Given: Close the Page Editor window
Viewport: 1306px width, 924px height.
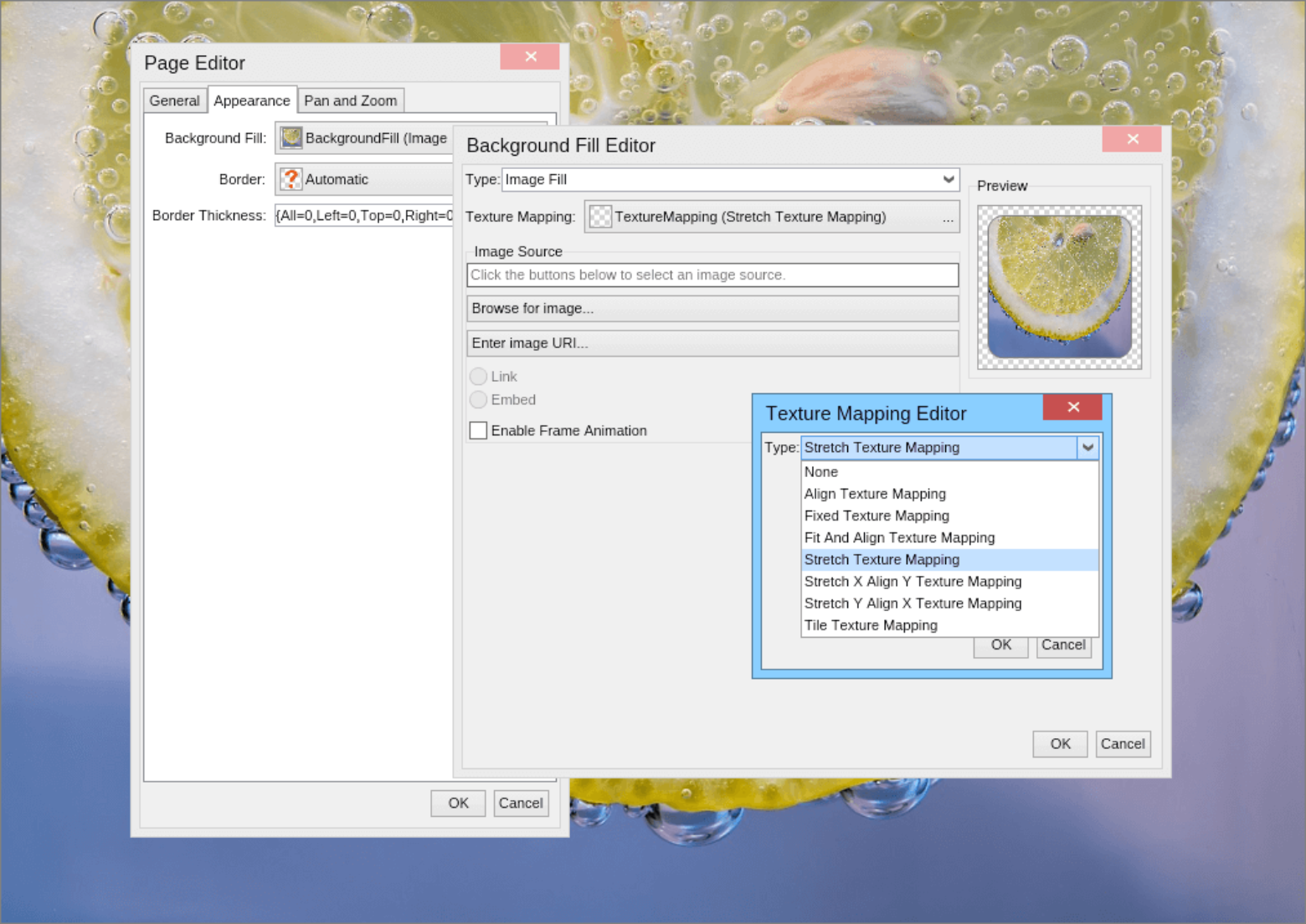Looking at the screenshot, I should 530,57.
